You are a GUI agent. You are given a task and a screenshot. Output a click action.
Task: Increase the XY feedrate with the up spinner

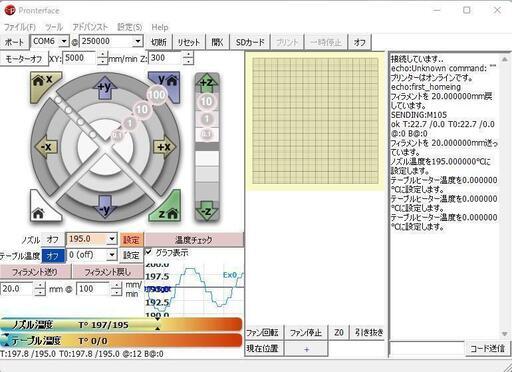[103, 55]
